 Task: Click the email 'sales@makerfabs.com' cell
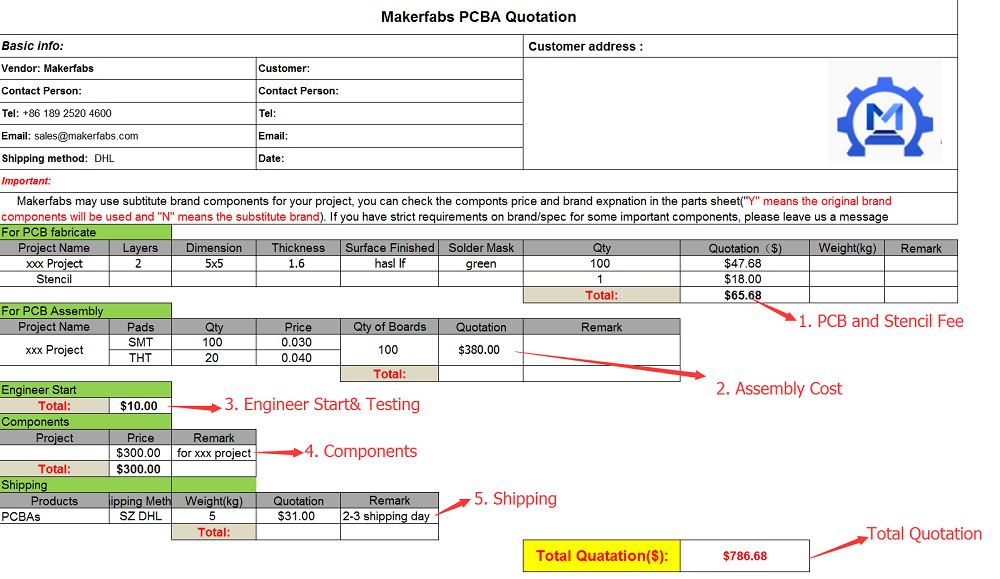(x=128, y=136)
